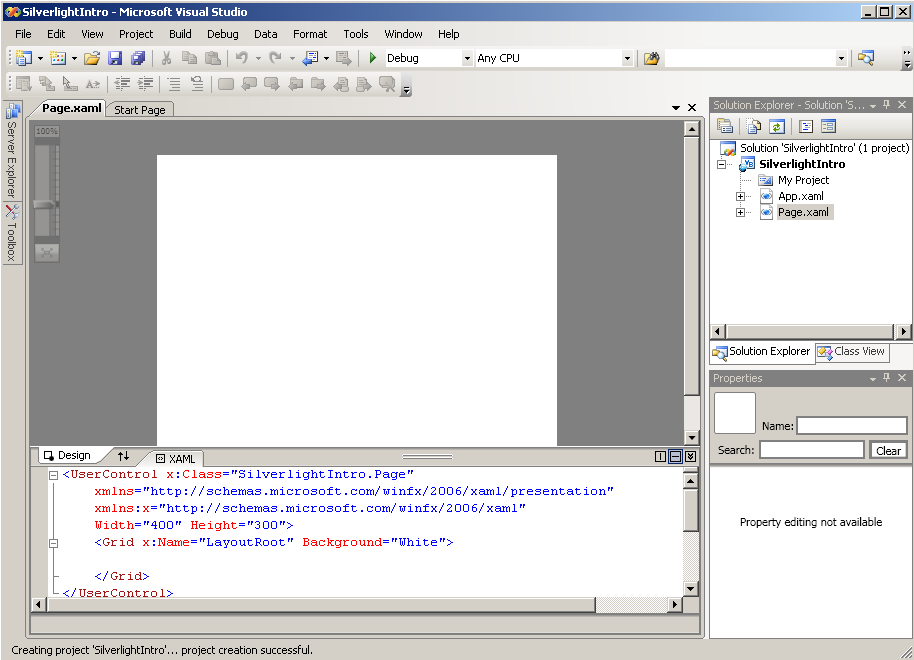Viewport: 914px width, 660px height.
Task: Click the designer zoom slider handle
Action: pos(44,204)
